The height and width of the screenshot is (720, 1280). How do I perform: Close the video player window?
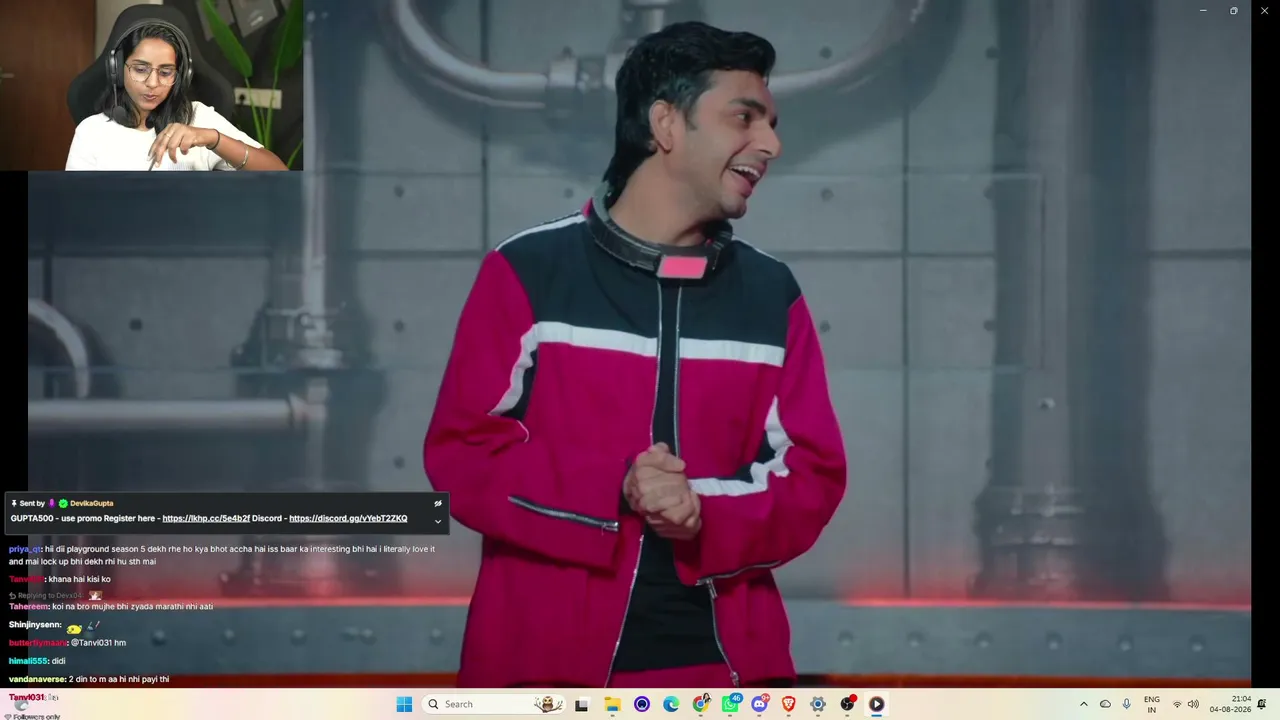1264,10
